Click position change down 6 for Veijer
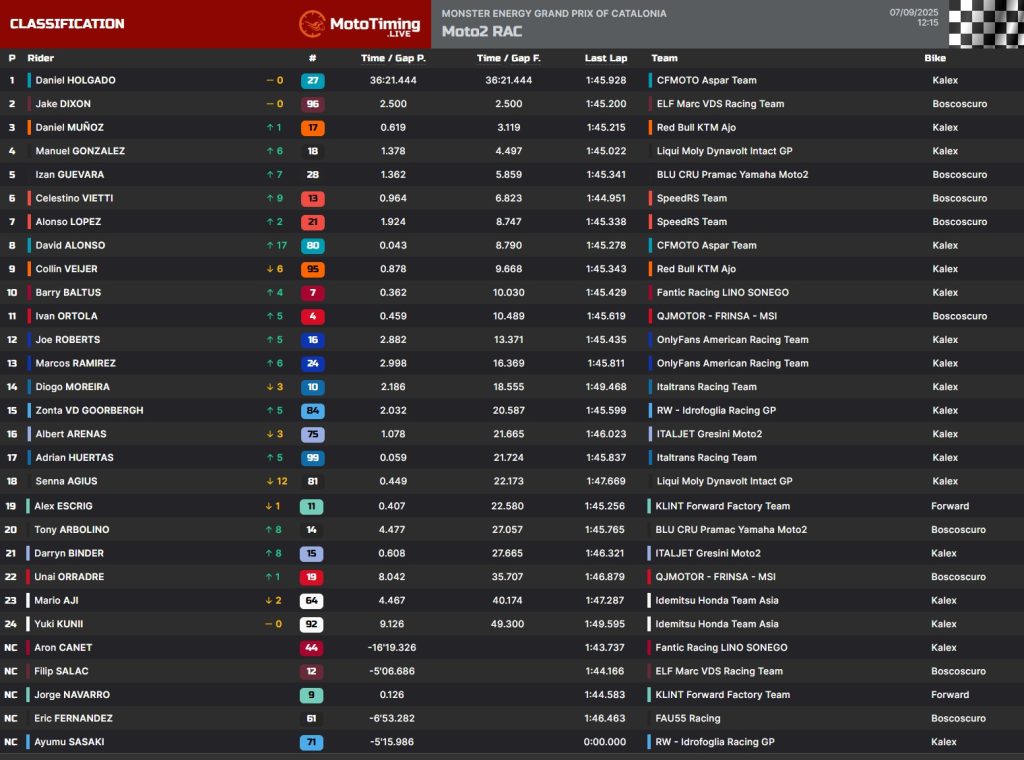This screenshot has height=760, width=1024. pyautogui.click(x=275, y=269)
